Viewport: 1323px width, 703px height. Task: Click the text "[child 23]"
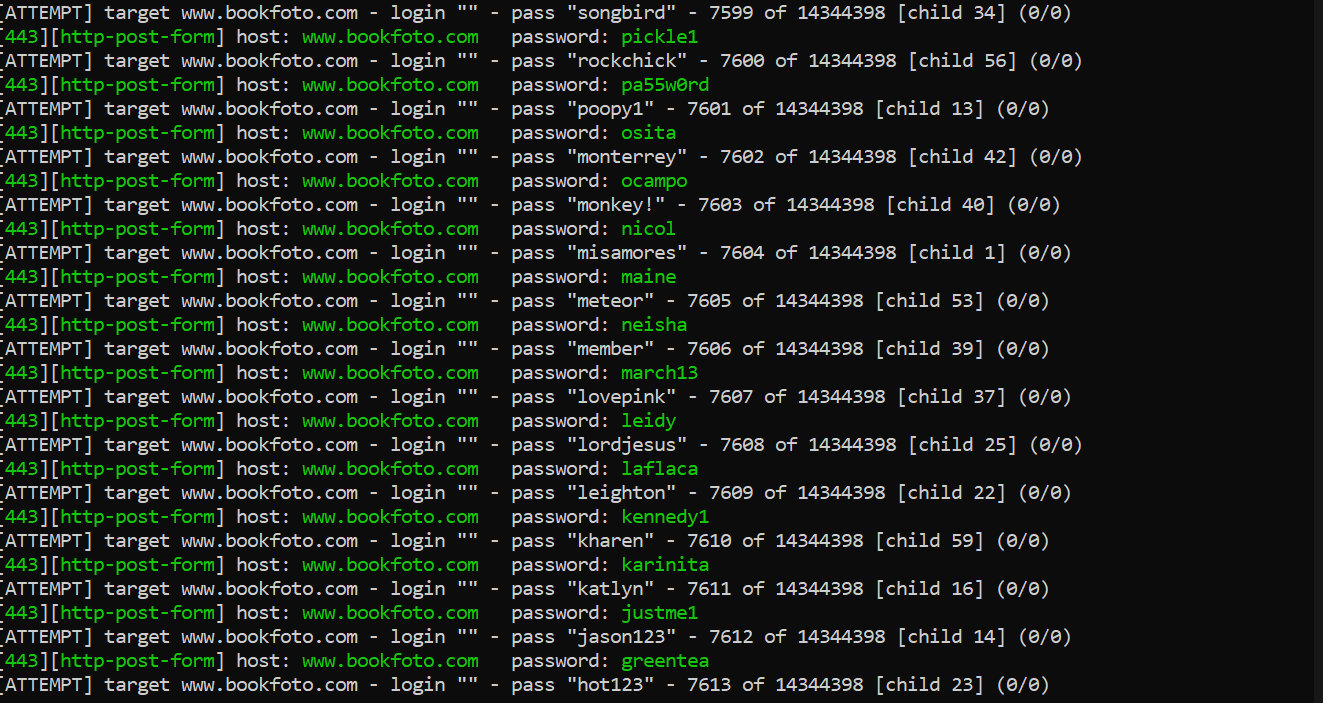pos(928,685)
